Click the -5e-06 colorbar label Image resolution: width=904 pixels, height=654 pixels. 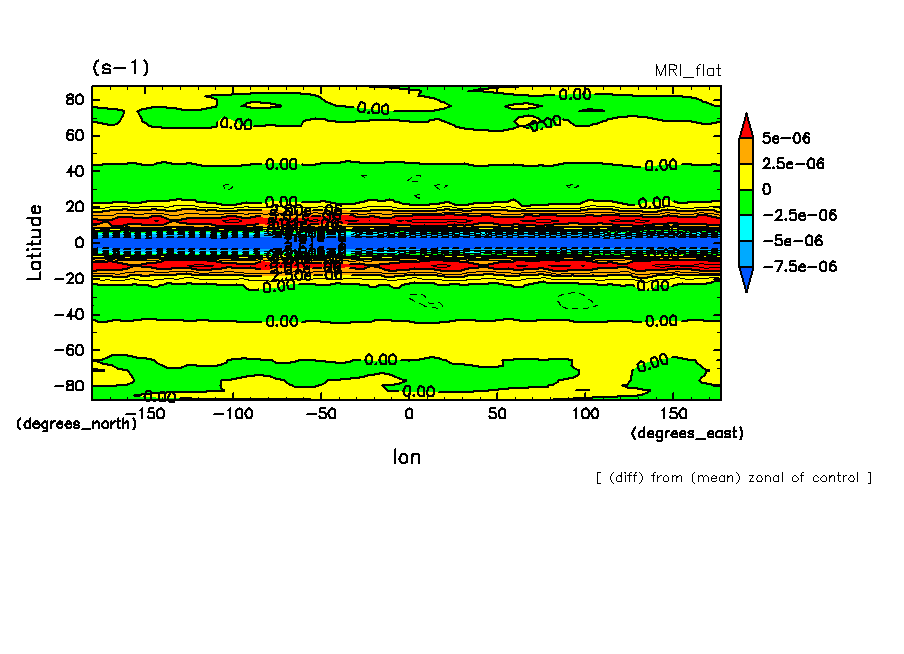[x=792, y=240]
